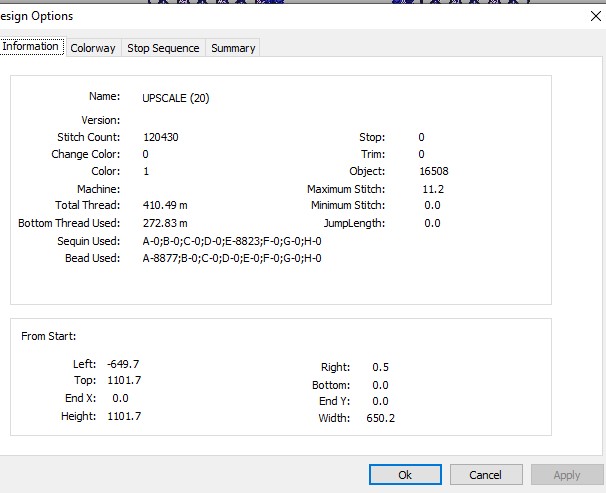
Task: Click the Bottom Thread Used label
Action: tap(69, 223)
